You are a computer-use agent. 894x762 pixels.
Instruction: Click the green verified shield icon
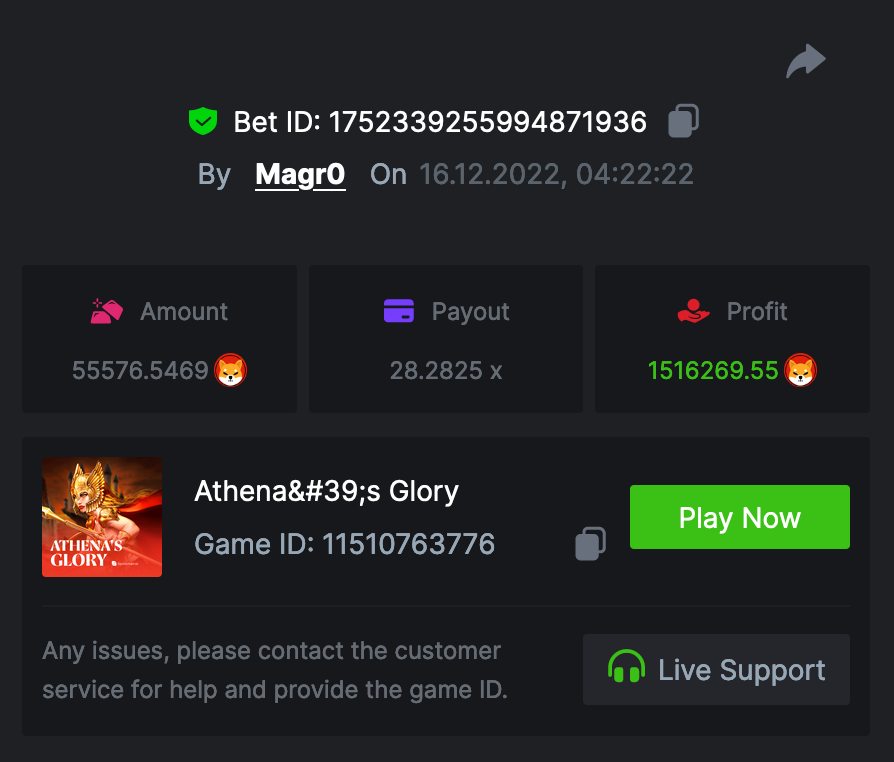[x=203, y=122]
